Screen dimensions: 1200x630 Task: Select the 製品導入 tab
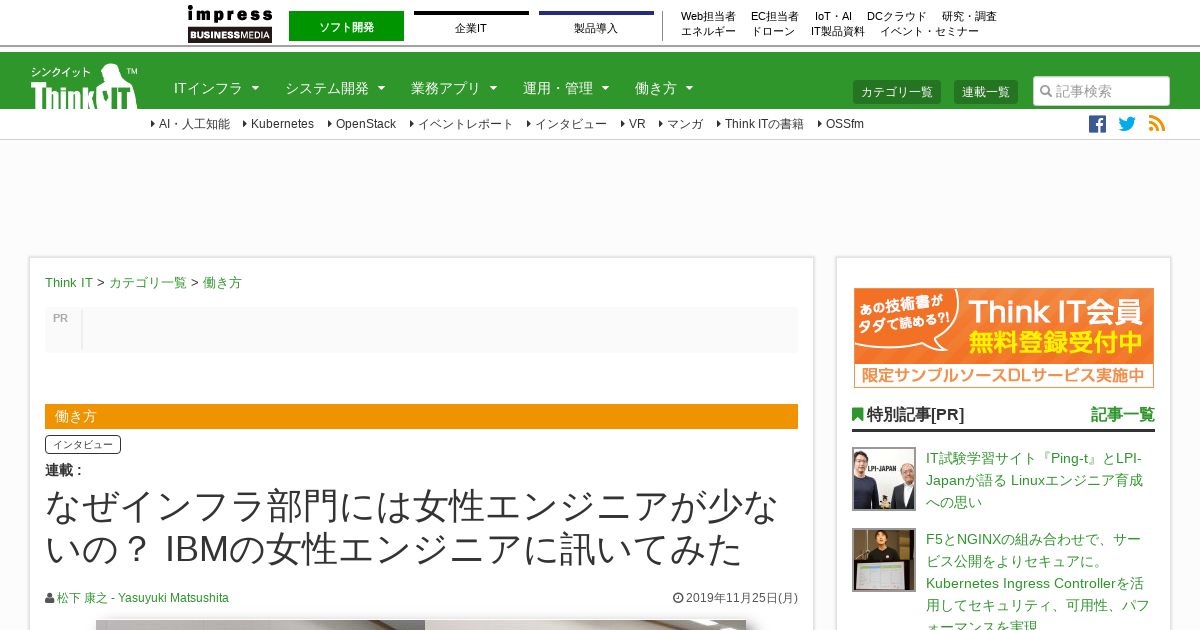tap(596, 27)
